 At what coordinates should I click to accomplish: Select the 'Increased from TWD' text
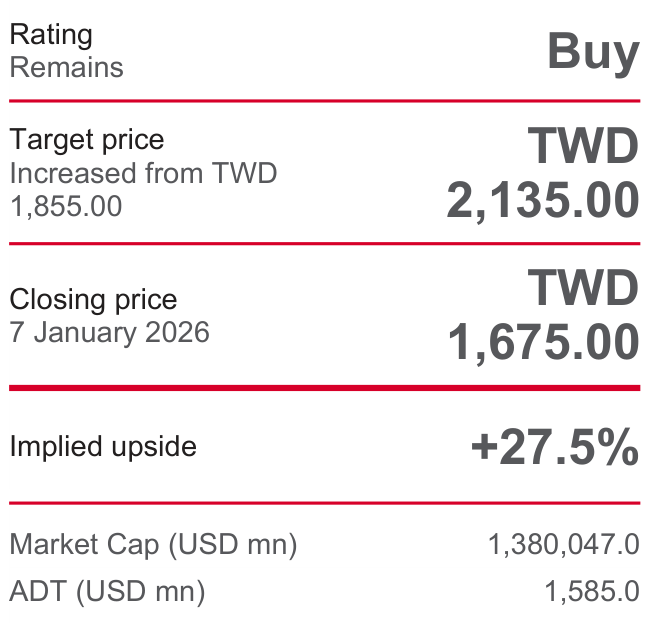(143, 173)
